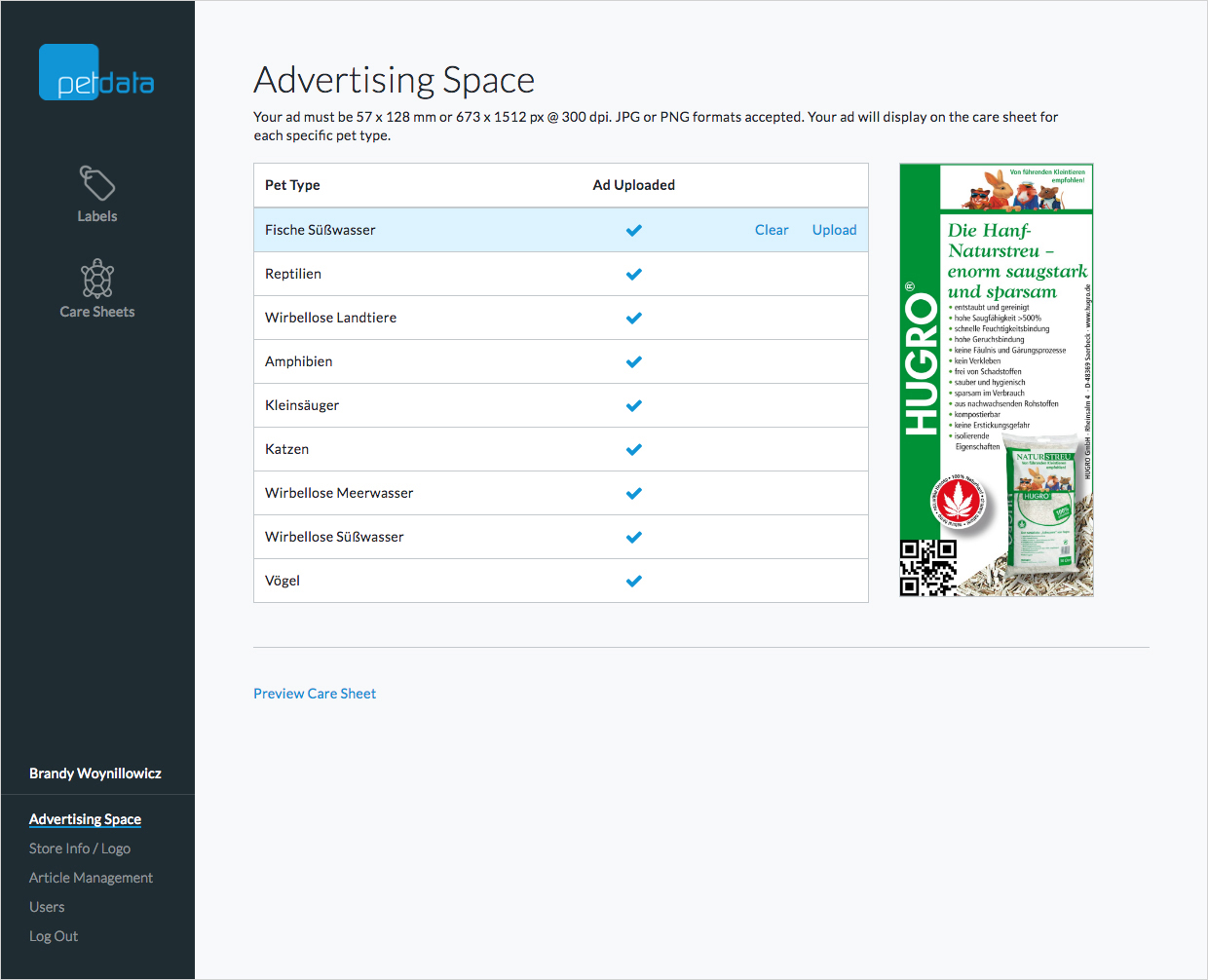Select the Wirbellose Meerwasser row
Viewport: 1208px width, 980px height.
coord(339,493)
